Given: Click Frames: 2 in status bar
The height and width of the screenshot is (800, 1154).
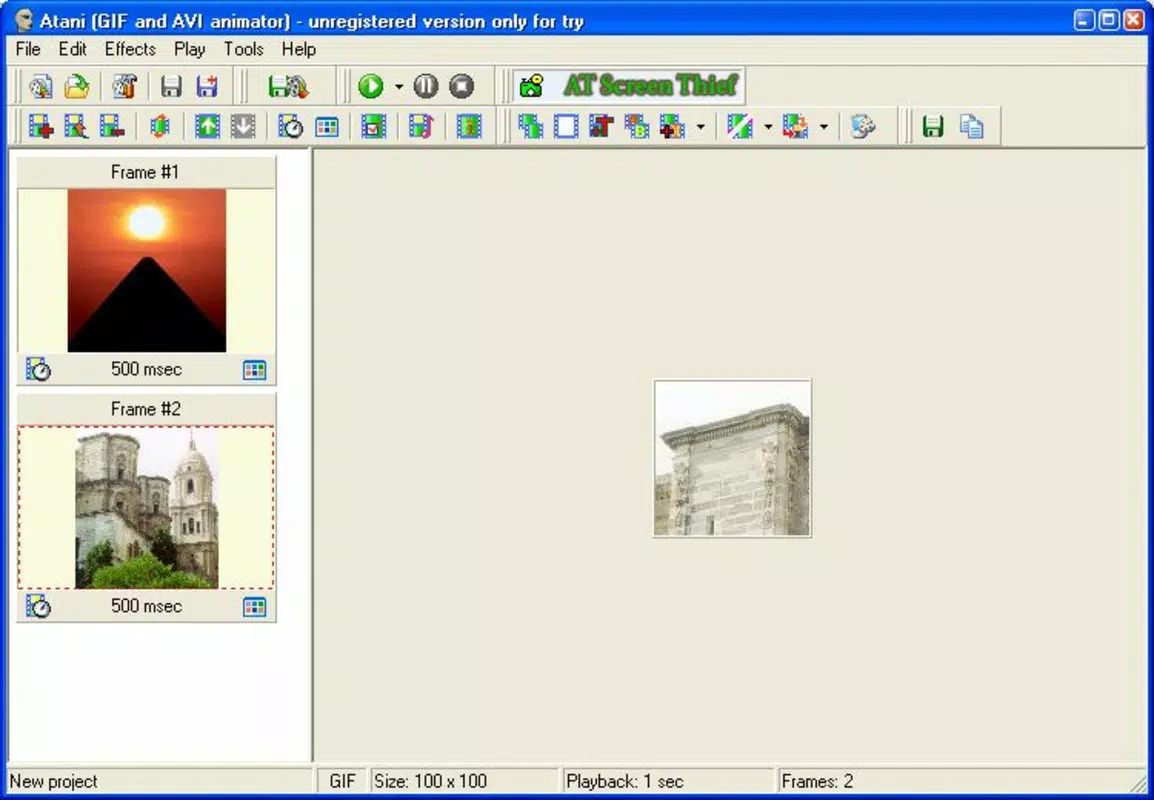Looking at the screenshot, I should point(818,781).
